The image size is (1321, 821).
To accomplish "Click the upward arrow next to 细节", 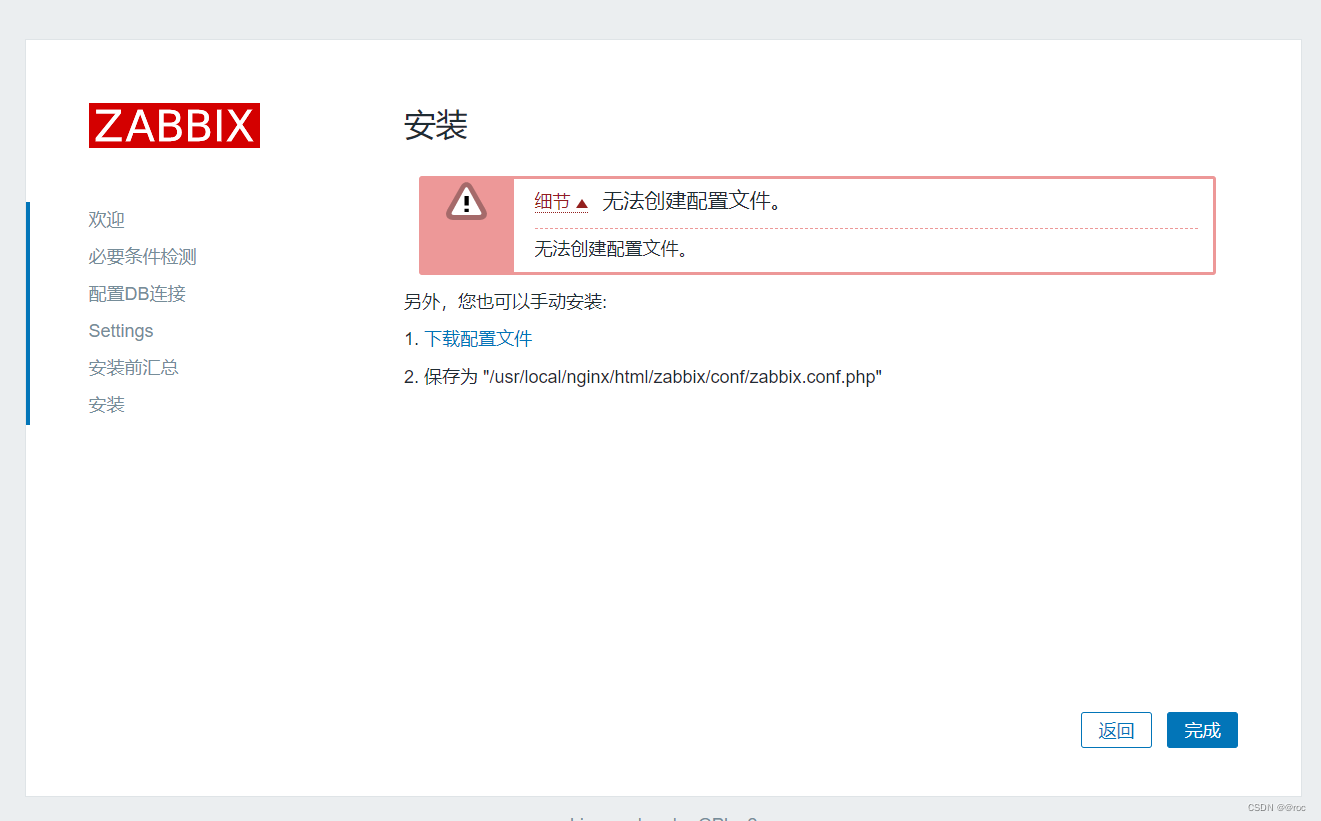I will click(x=584, y=200).
